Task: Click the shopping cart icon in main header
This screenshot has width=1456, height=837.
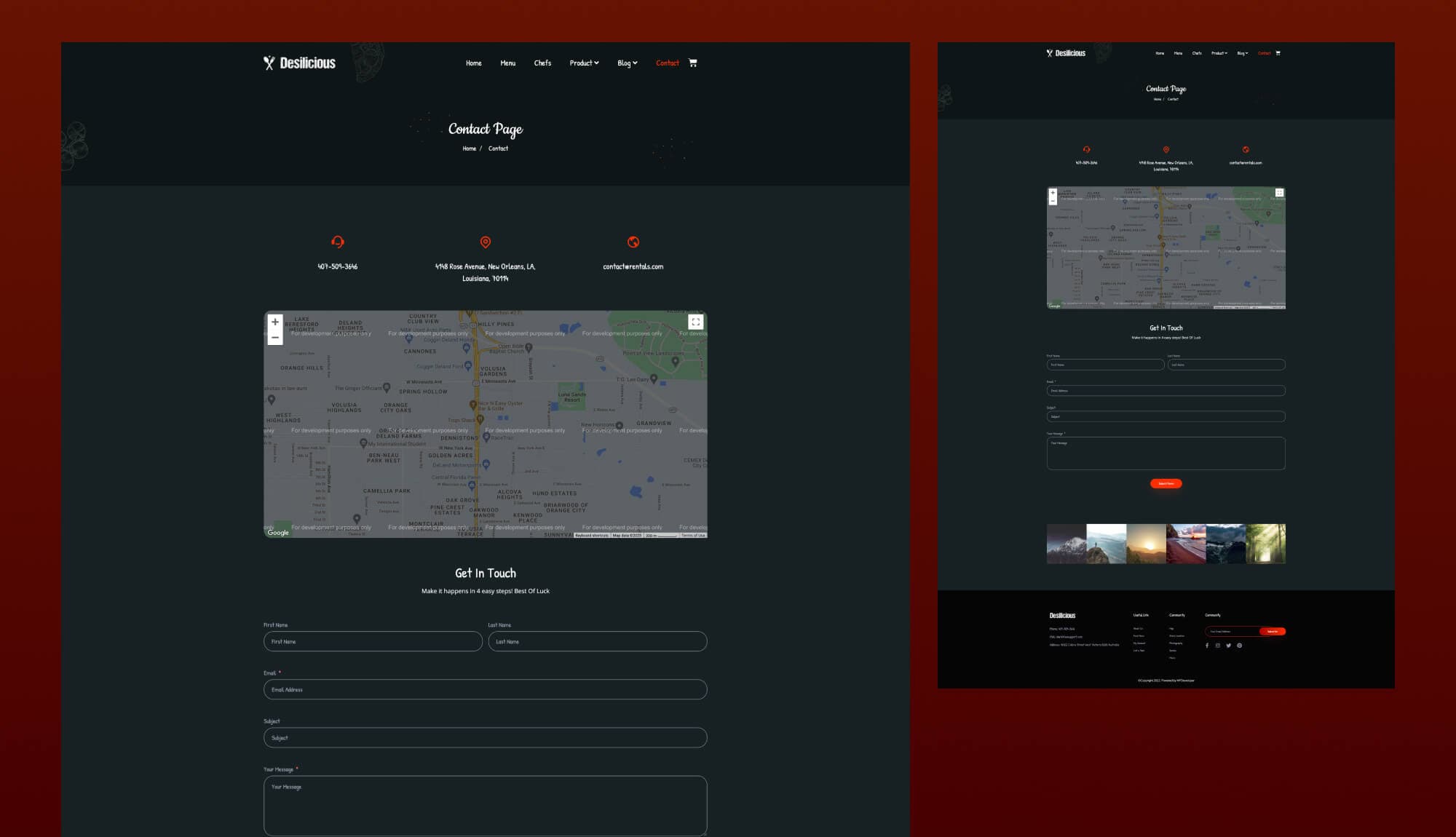Action: click(x=692, y=63)
